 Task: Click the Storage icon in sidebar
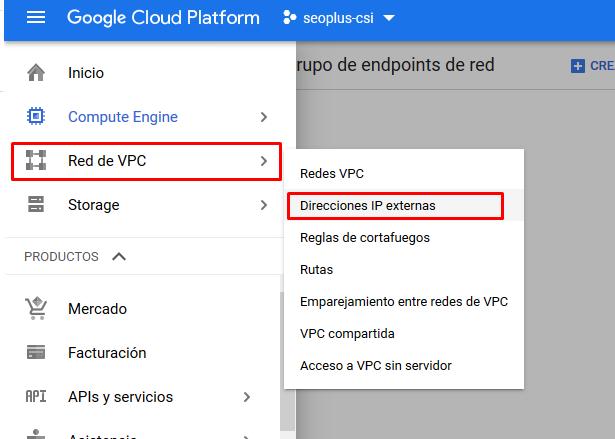[x=36, y=205]
